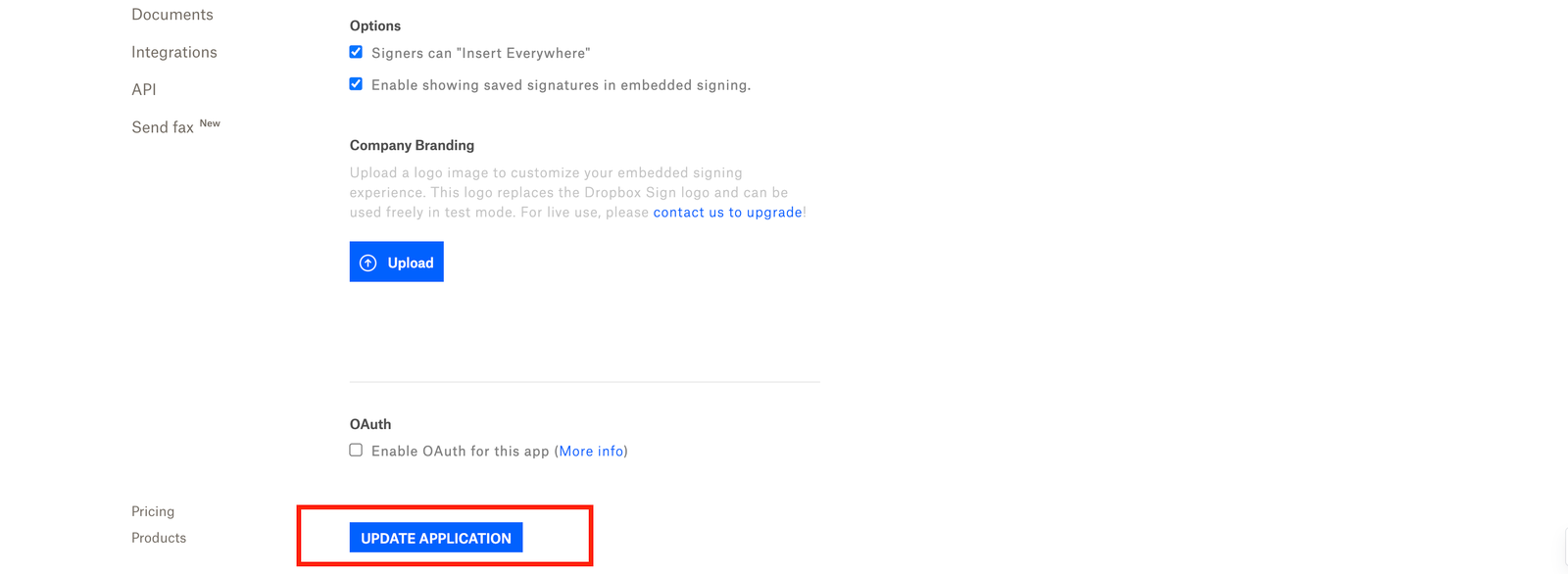Click UPDATE APPLICATION to save changes

coord(435,537)
